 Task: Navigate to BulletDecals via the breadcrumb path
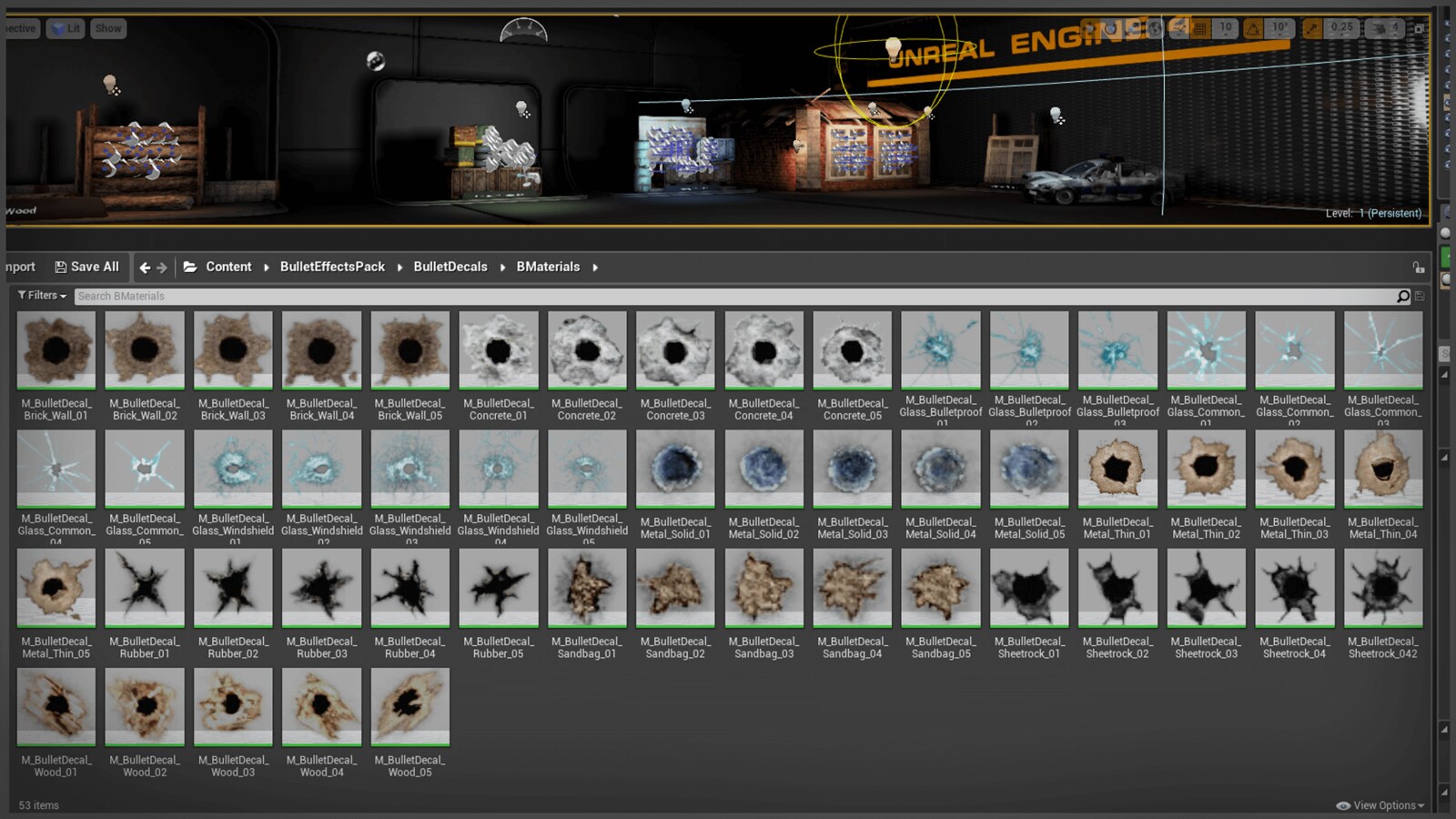(450, 267)
